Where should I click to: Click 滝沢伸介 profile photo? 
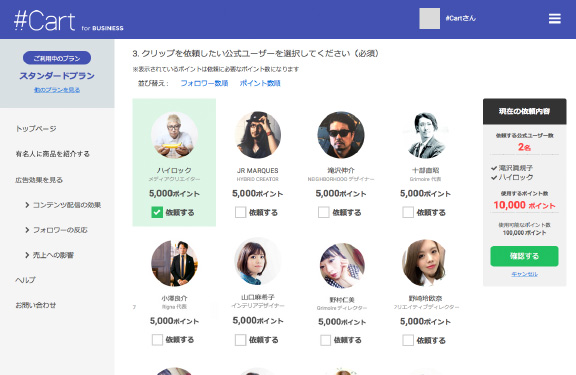click(x=341, y=135)
